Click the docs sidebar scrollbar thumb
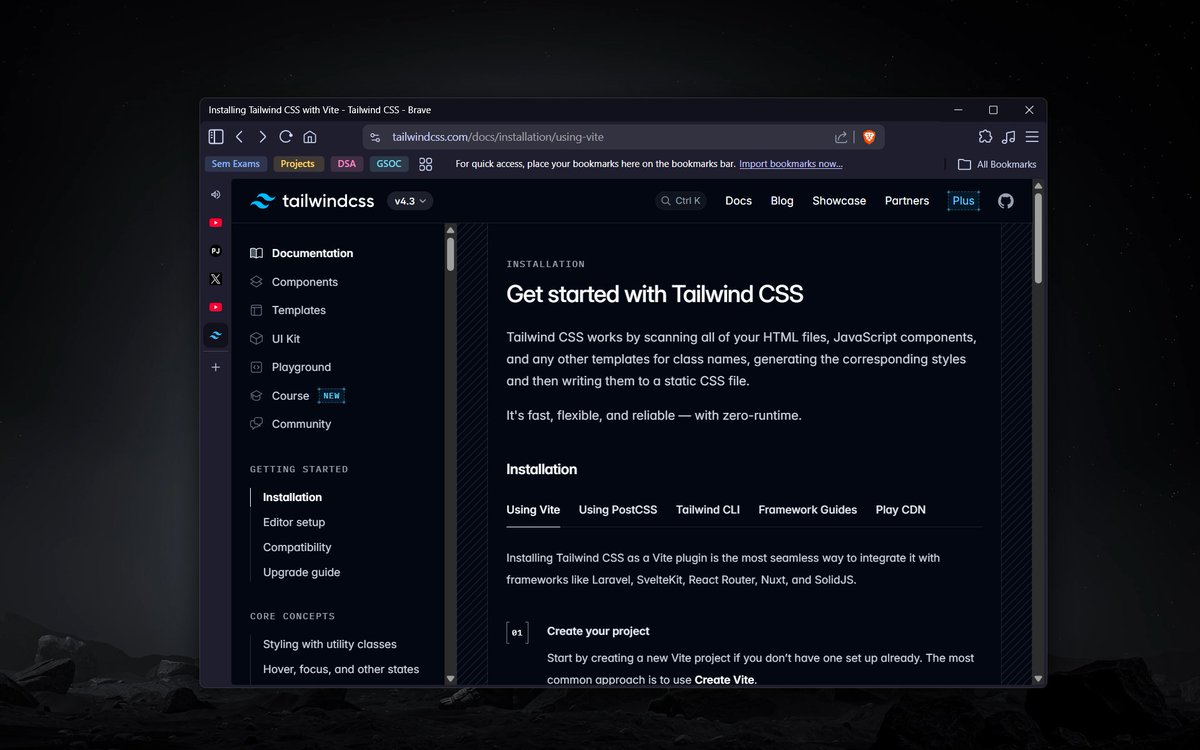This screenshot has height=750, width=1200. click(x=451, y=254)
